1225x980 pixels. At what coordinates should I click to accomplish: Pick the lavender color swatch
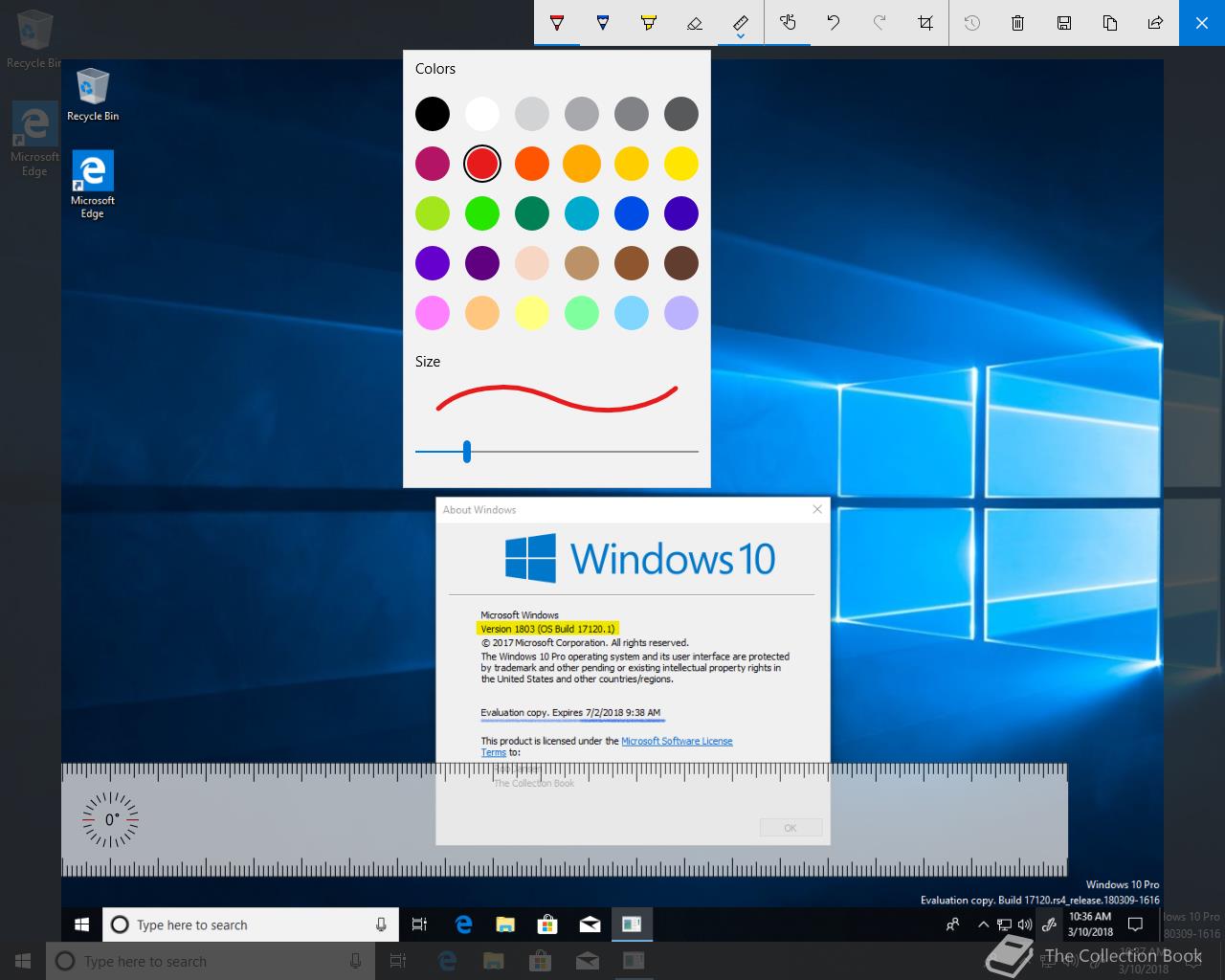click(681, 313)
